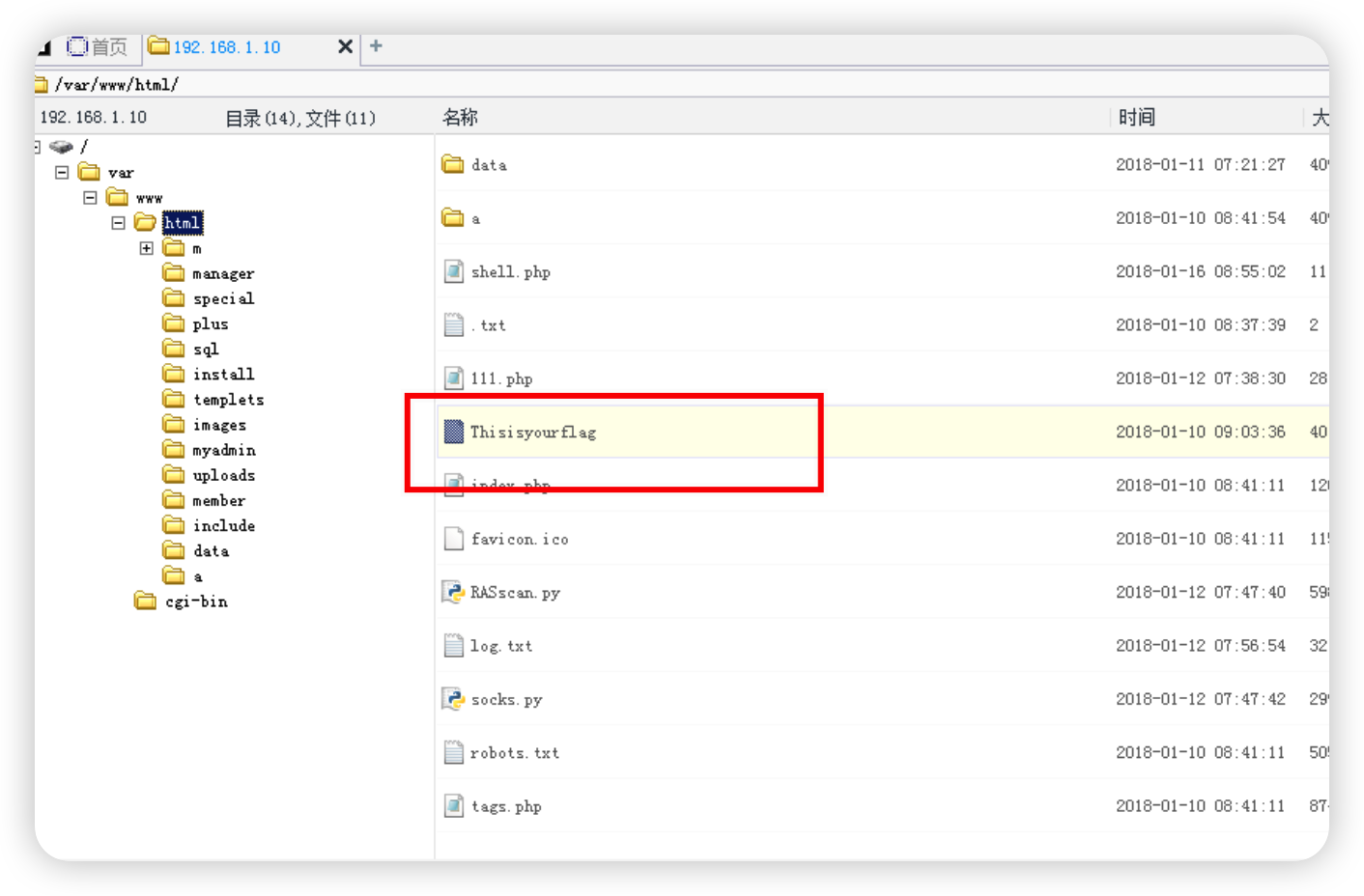The width and height of the screenshot is (1364, 896).
Task: Expand the m folder node
Action: [146, 248]
